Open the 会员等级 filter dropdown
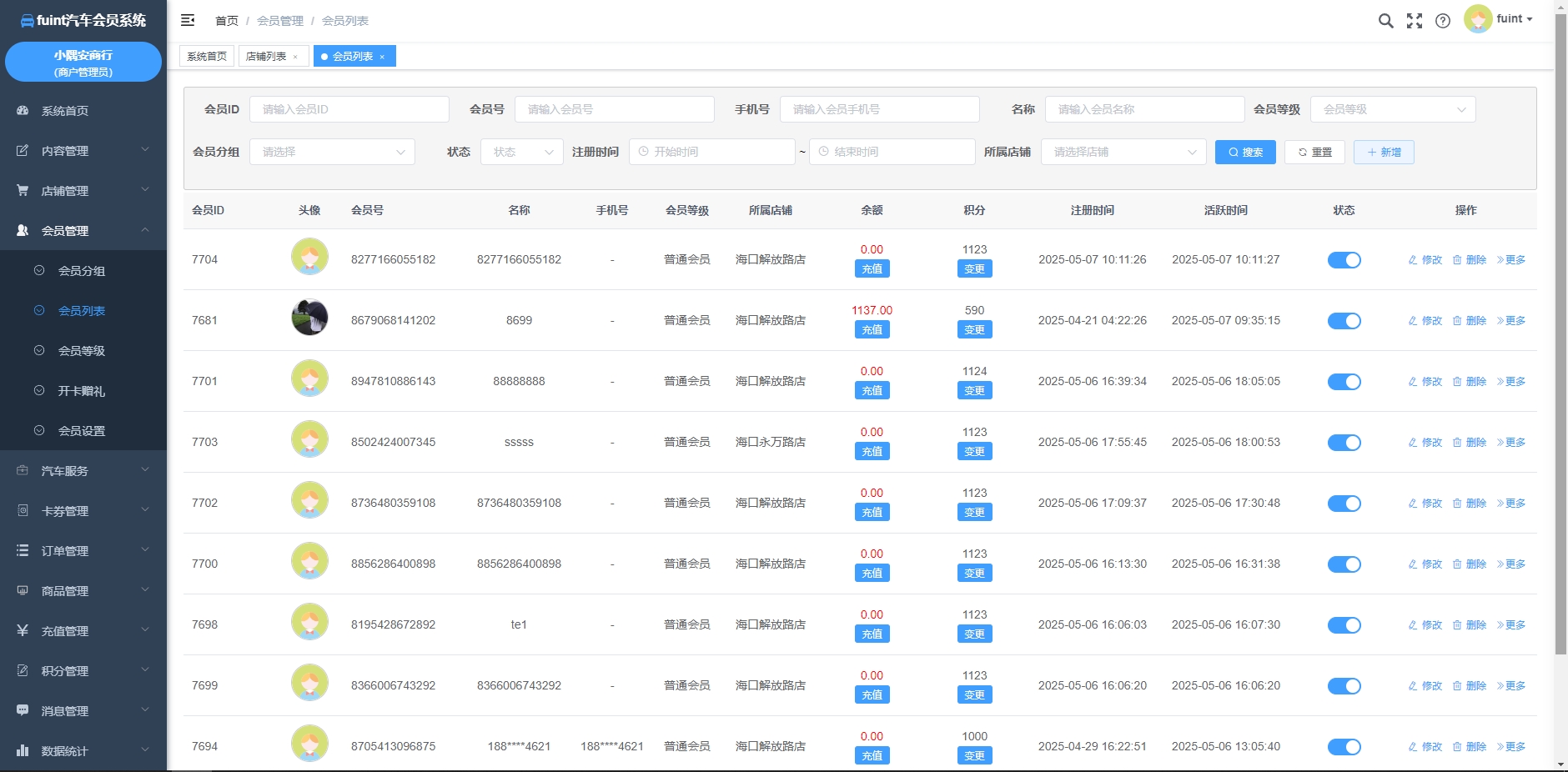 [1392, 109]
